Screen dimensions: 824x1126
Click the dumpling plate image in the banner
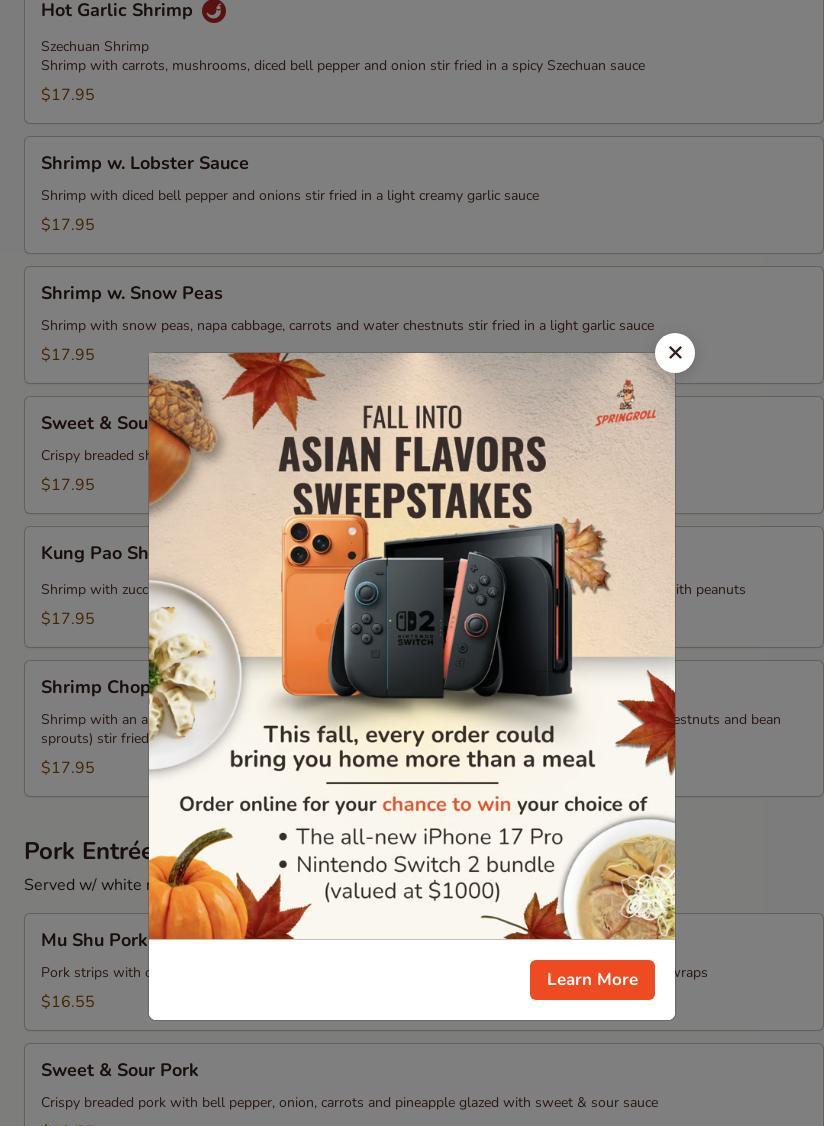(193, 675)
